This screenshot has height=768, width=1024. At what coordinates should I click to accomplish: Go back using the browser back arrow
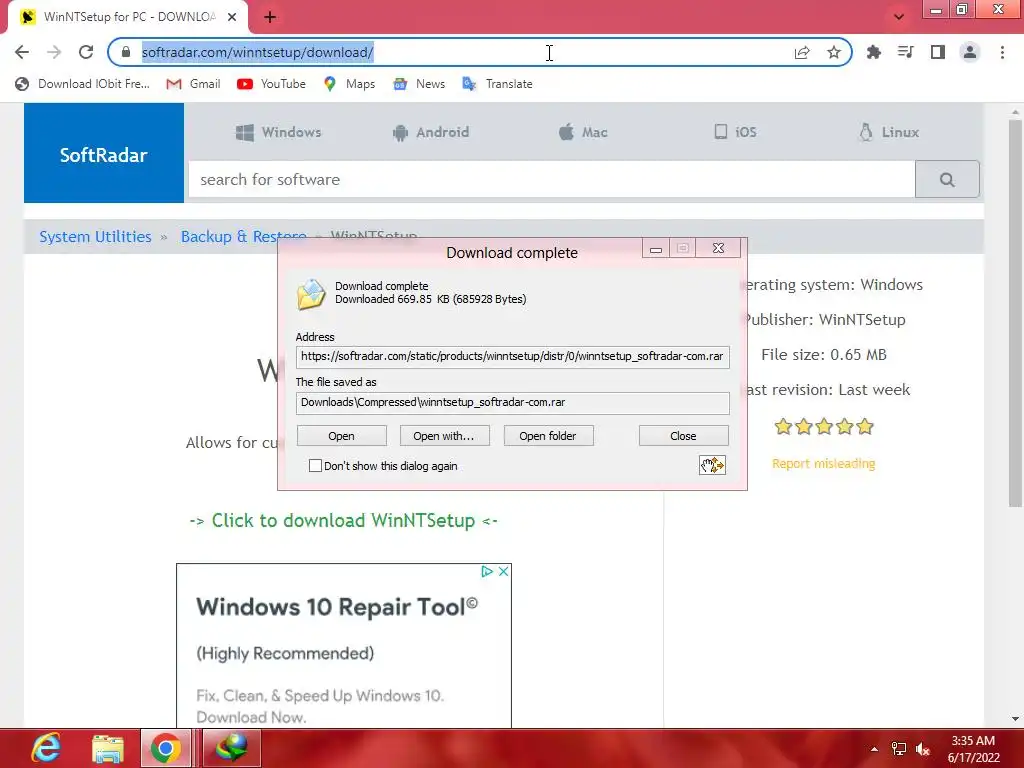pyautogui.click(x=22, y=52)
